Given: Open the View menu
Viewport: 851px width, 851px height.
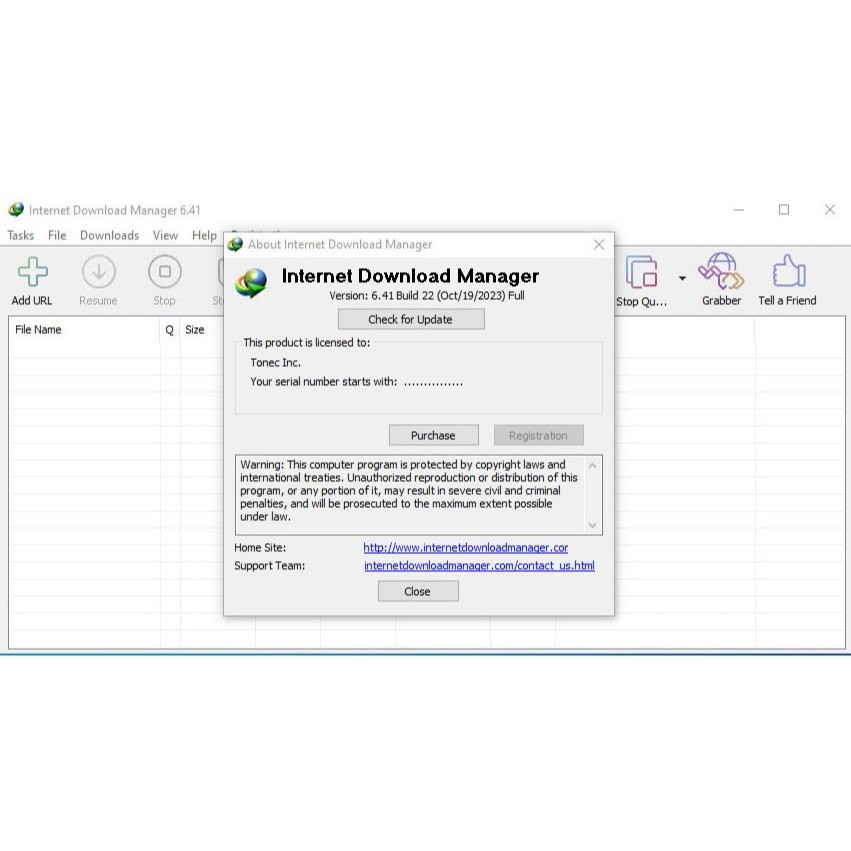Looking at the screenshot, I should coord(166,236).
